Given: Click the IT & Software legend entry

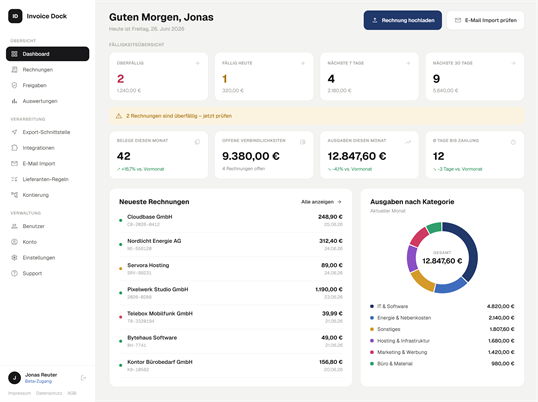Looking at the screenshot, I should pos(442,306).
